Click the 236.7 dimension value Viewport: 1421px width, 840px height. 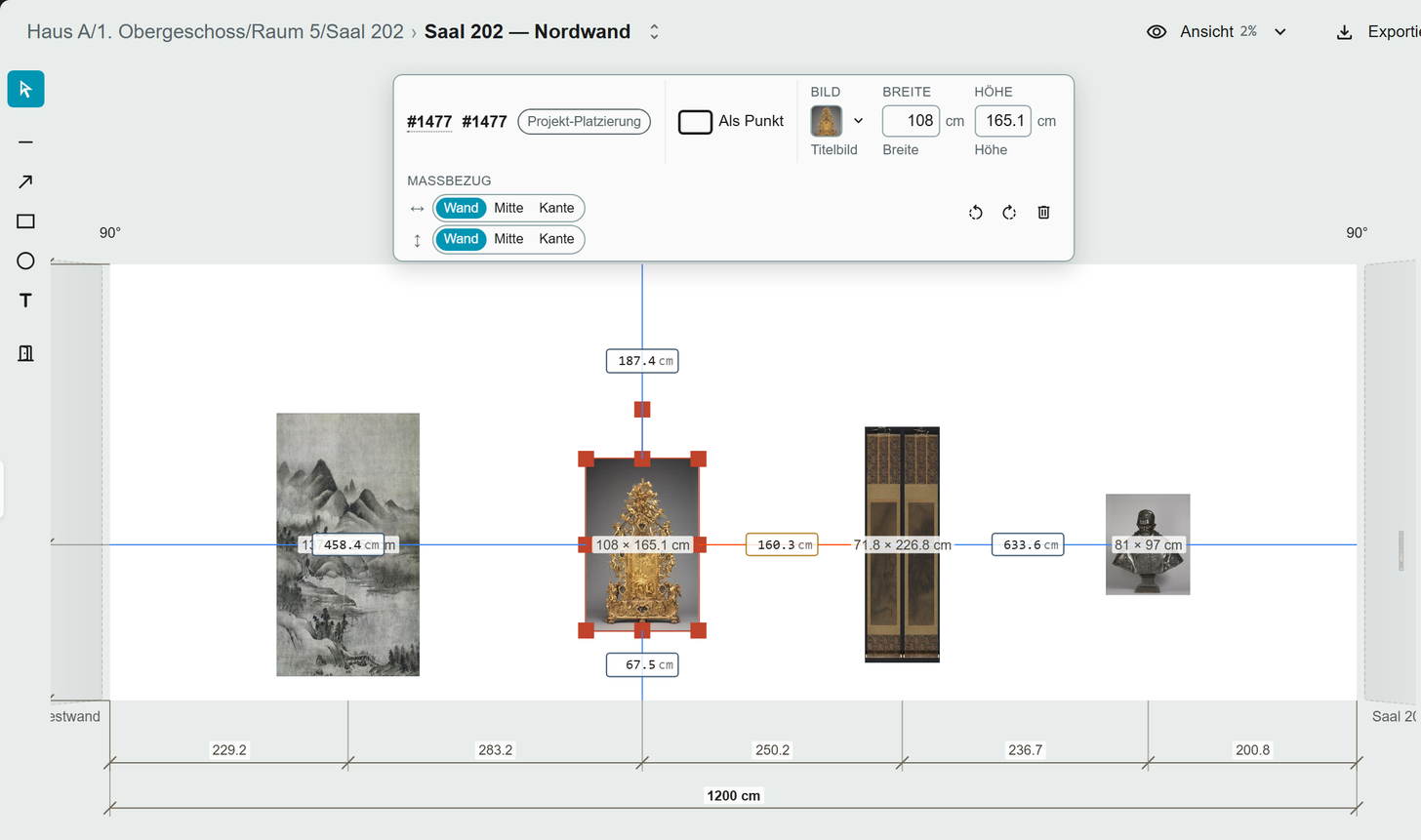(1025, 750)
